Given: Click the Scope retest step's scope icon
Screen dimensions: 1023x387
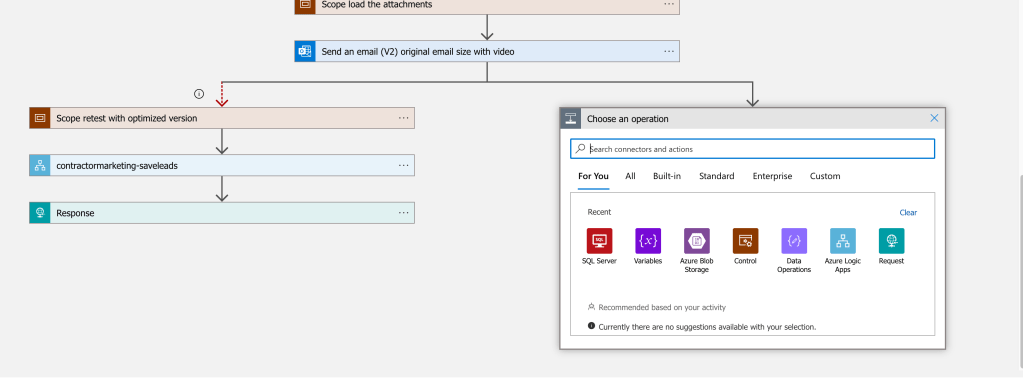Looking at the screenshot, I should 40,118.
